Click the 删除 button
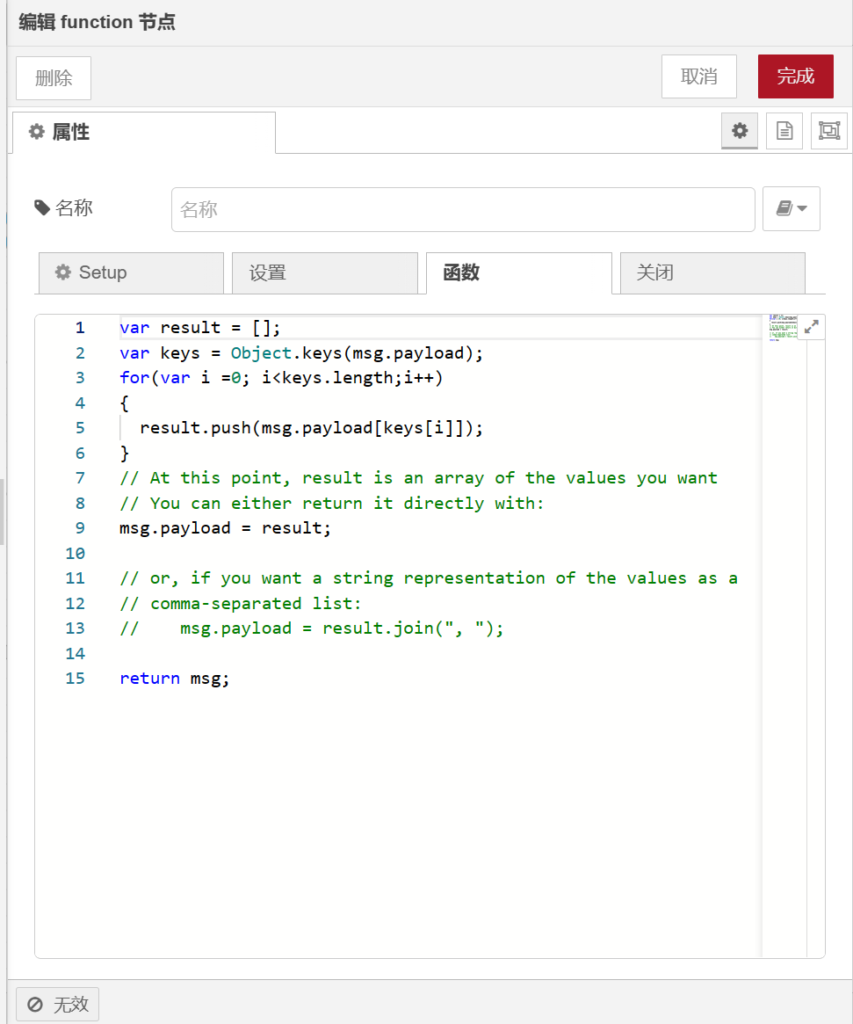 (54, 78)
